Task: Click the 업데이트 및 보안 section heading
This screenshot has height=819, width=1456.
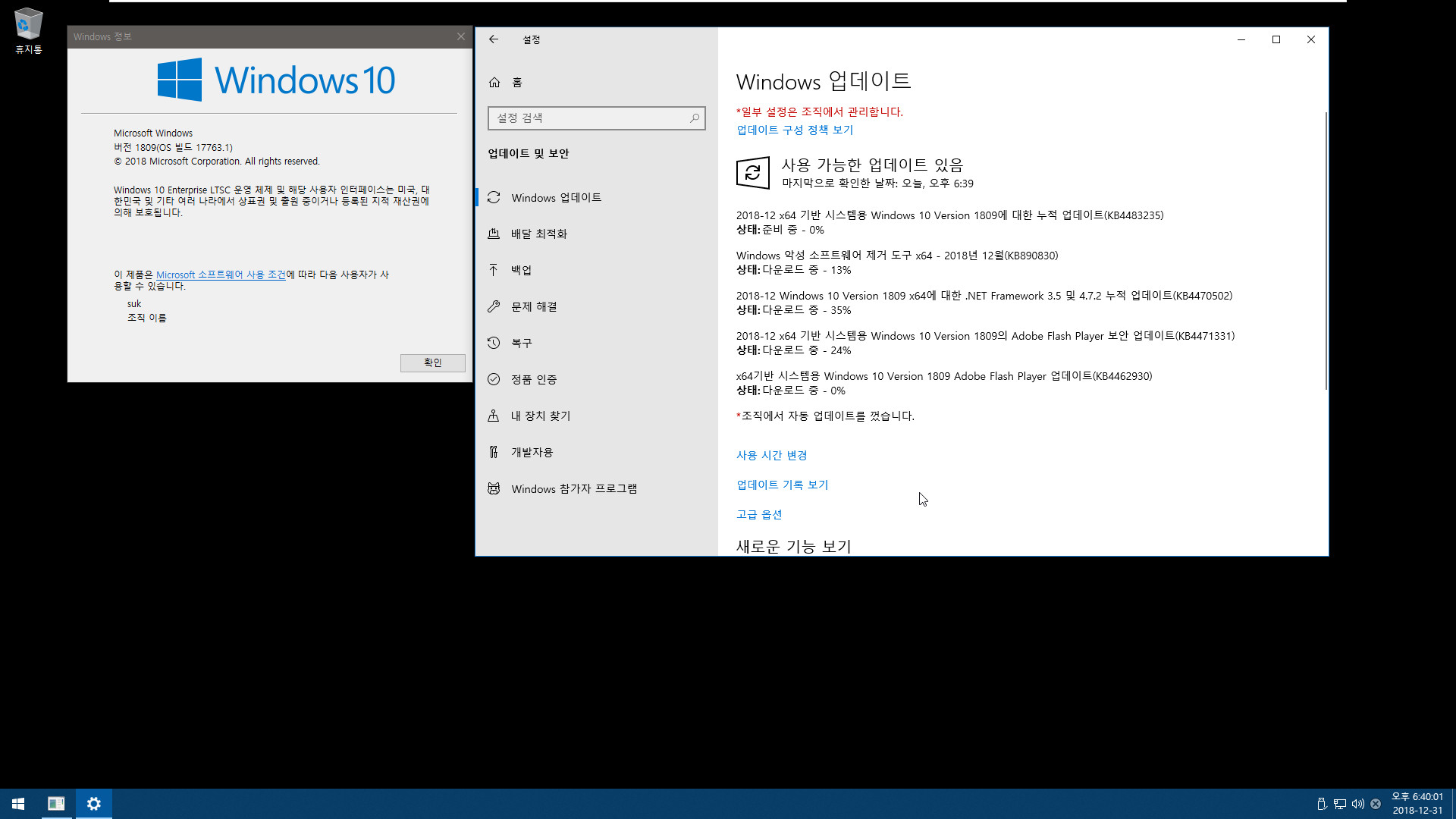Action: 529,153
